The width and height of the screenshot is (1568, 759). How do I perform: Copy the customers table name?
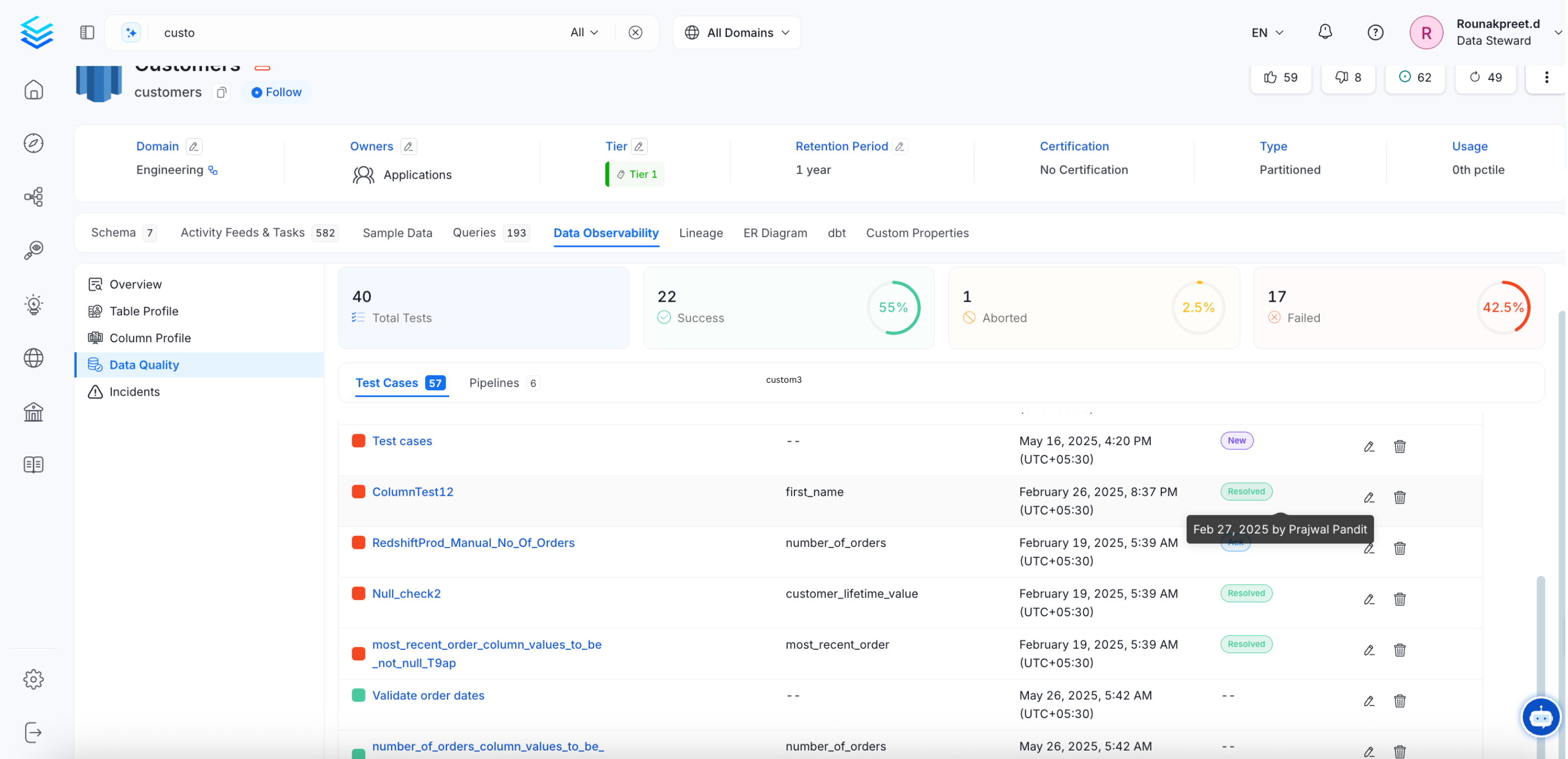point(222,92)
